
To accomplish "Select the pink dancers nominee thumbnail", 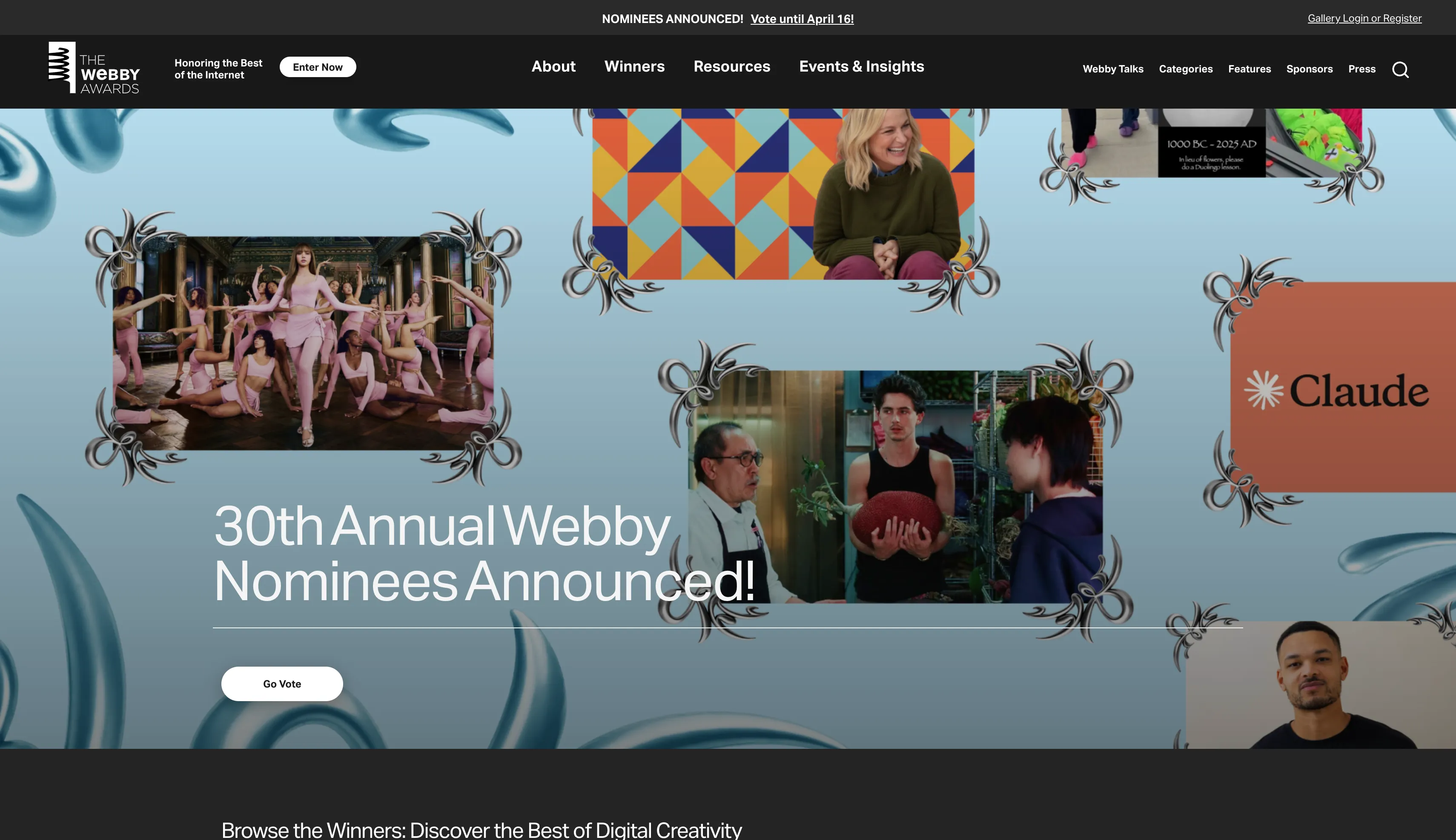I will pos(303,343).
